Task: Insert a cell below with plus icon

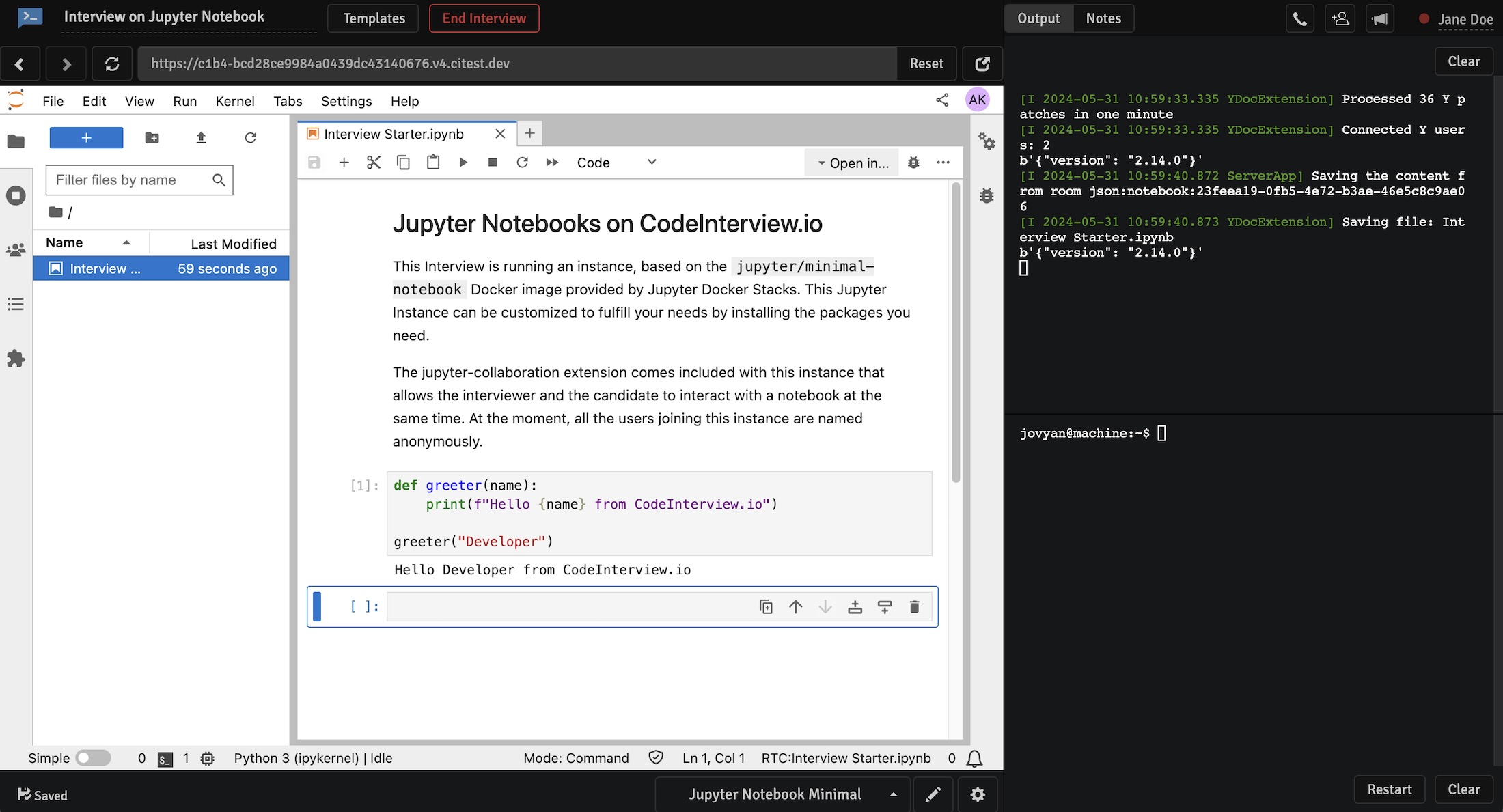Action: [344, 163]
